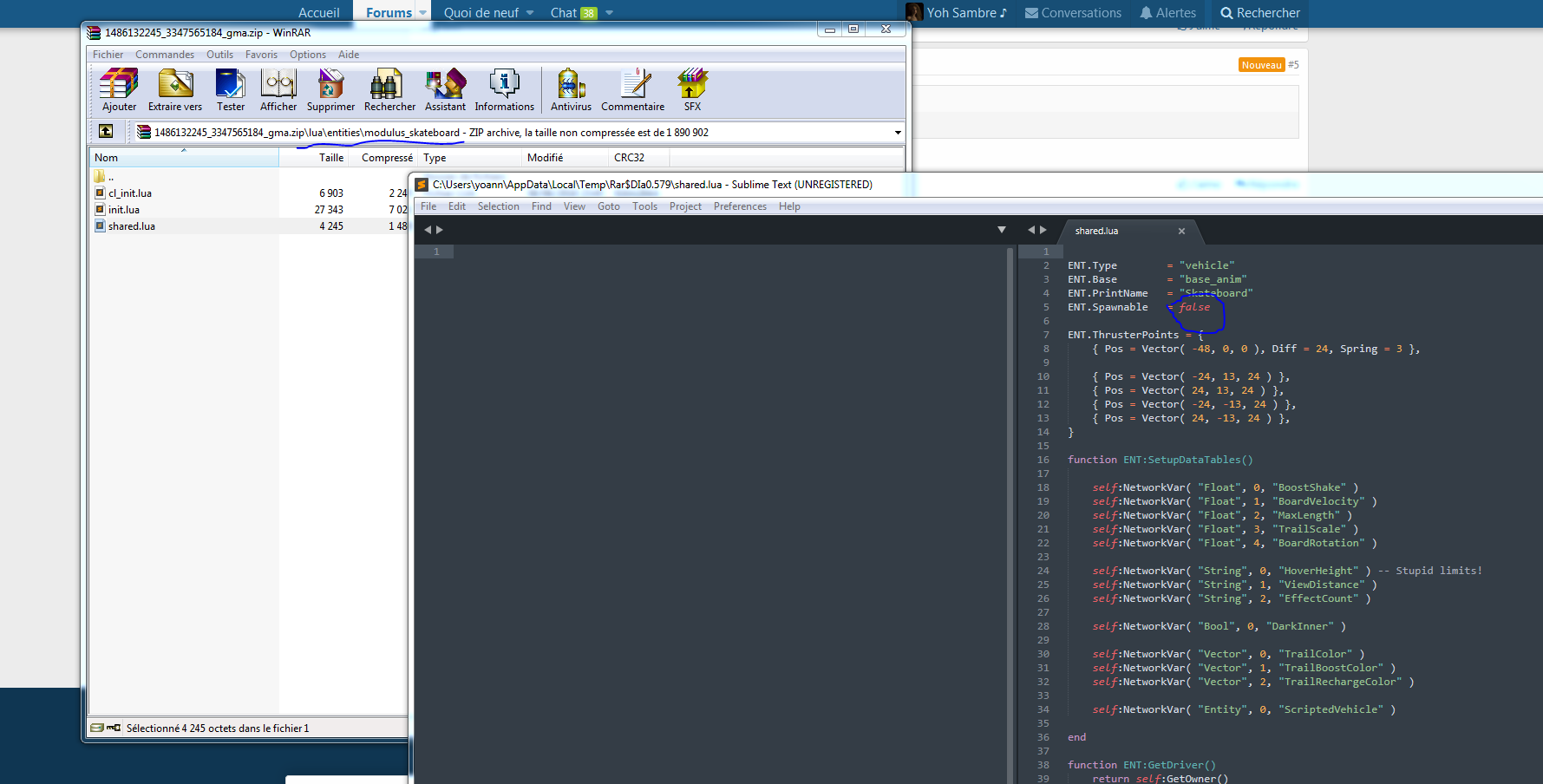Sort files by the Nom column

183,158
